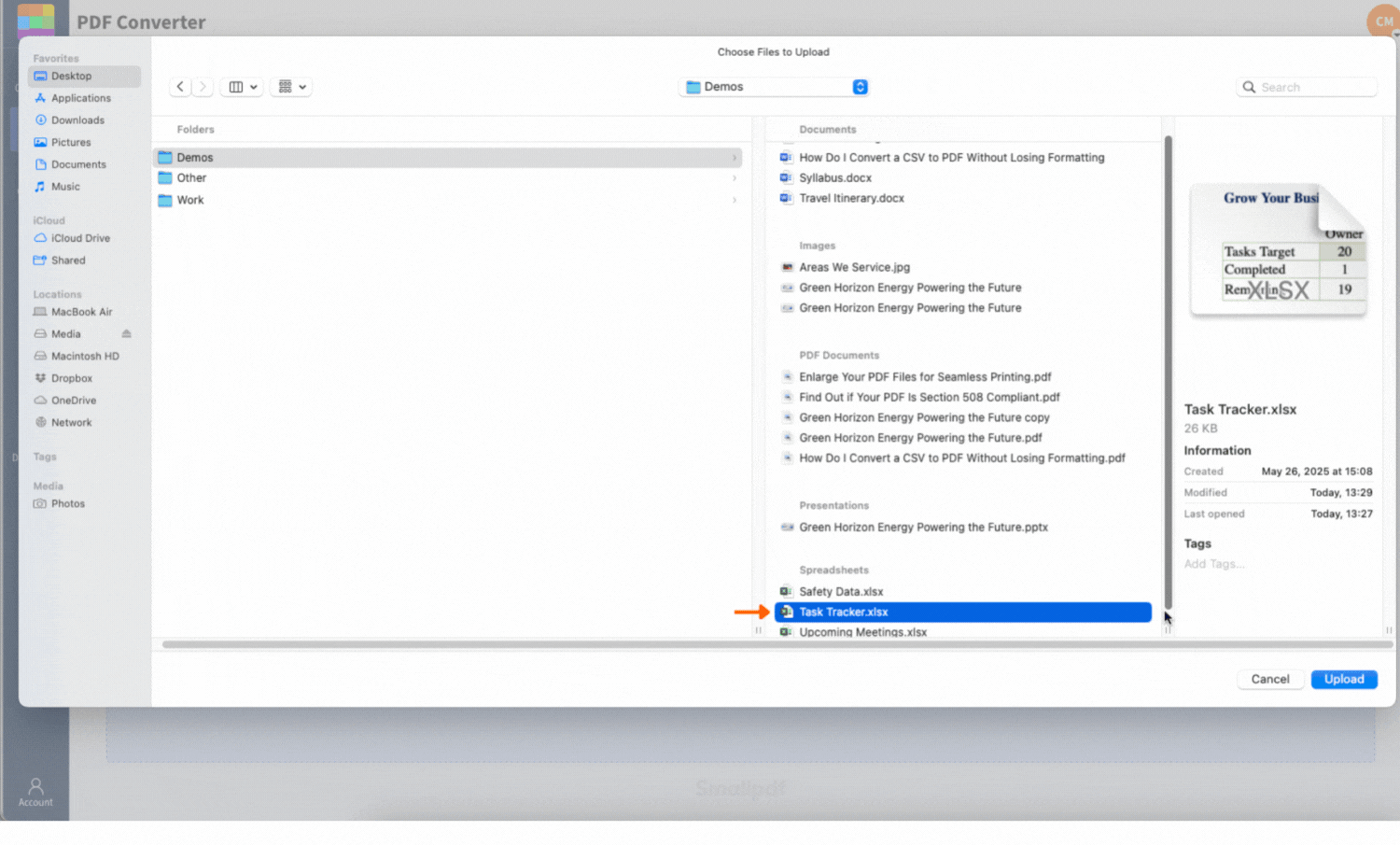Viewport: 1400px width, 845px height.
Task: Click the forward navigation arrow
Action: coord(202,86)
